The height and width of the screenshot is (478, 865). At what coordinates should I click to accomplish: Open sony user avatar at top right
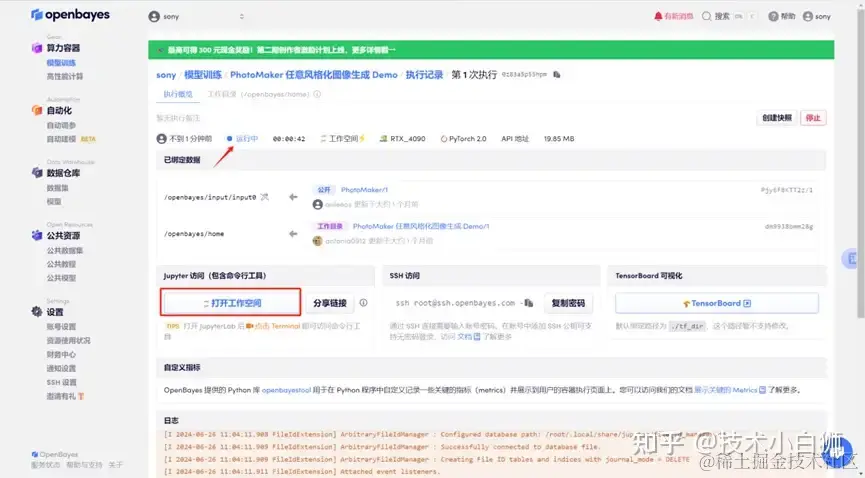pos(808,17)
